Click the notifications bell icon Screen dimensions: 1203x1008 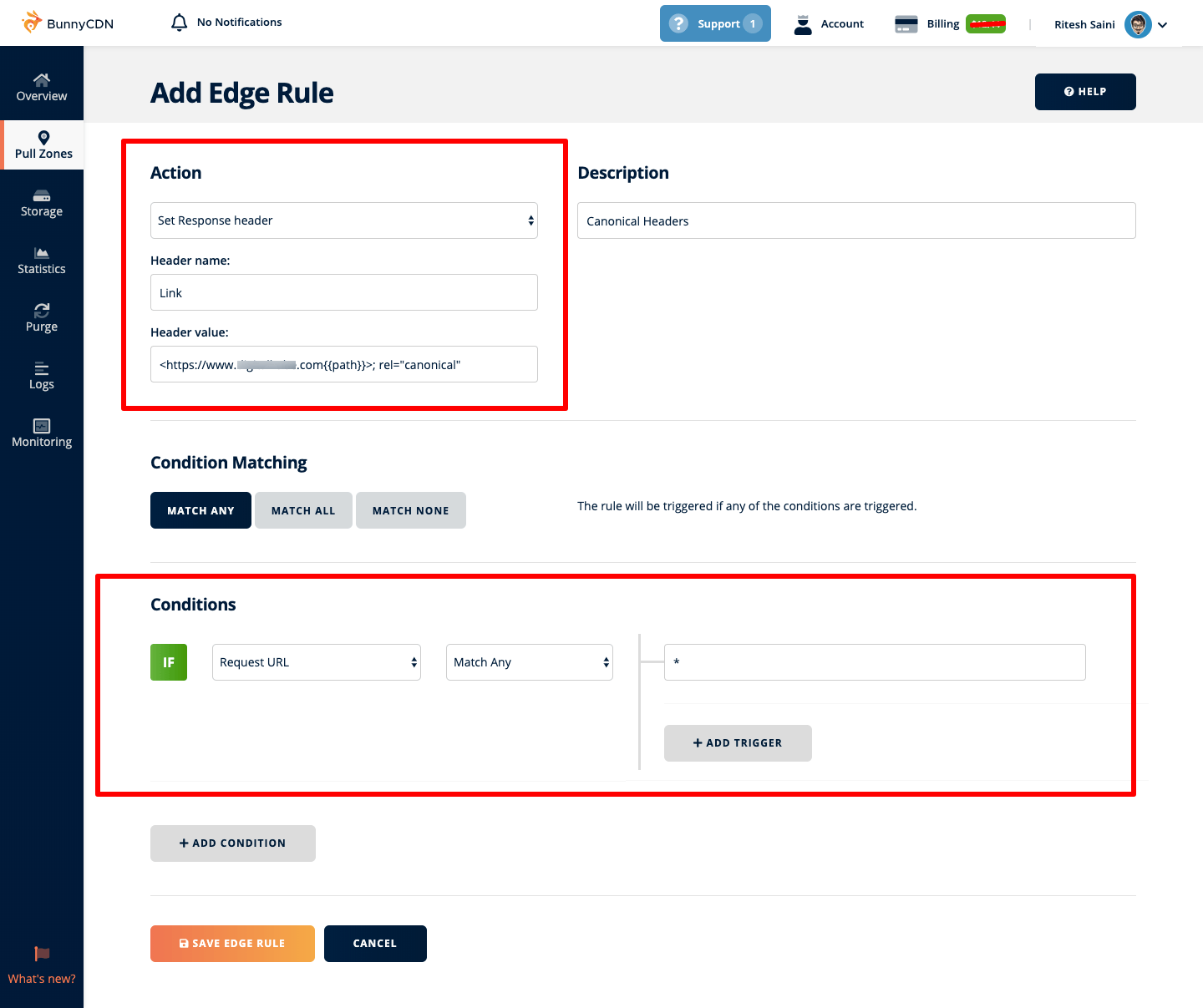179,22
